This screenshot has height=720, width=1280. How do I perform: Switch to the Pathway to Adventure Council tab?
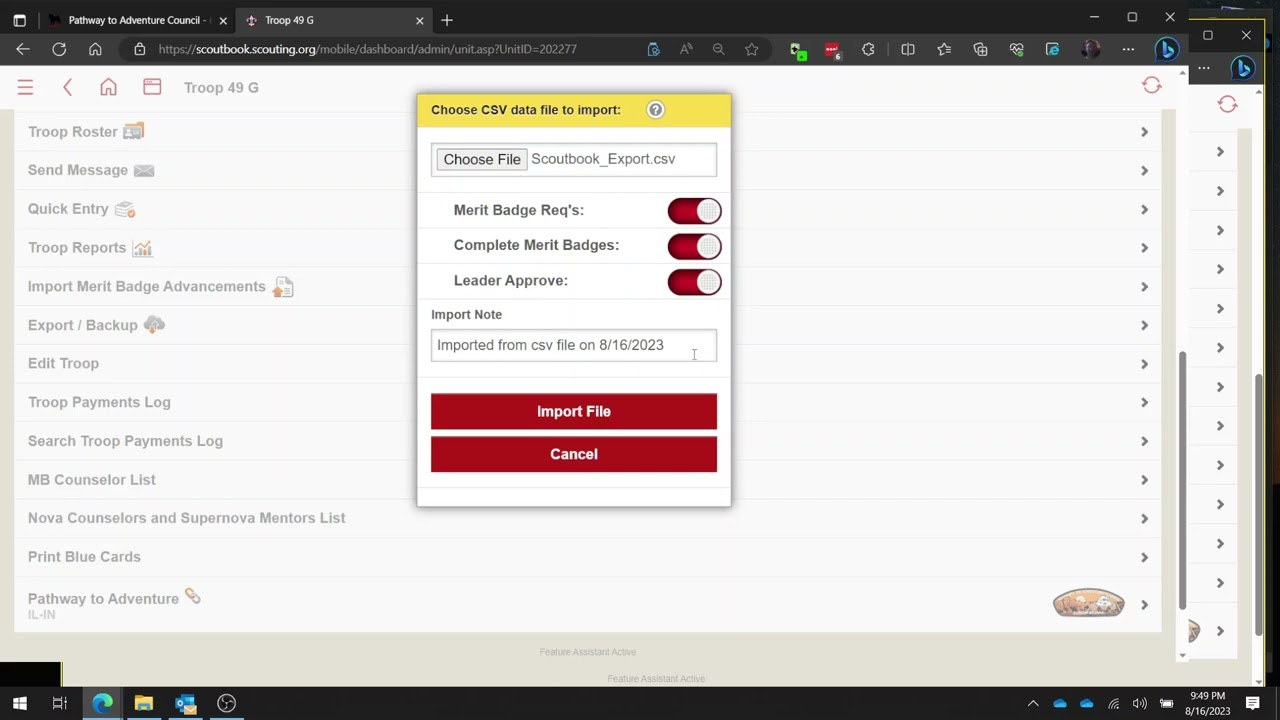coord(138,20)
